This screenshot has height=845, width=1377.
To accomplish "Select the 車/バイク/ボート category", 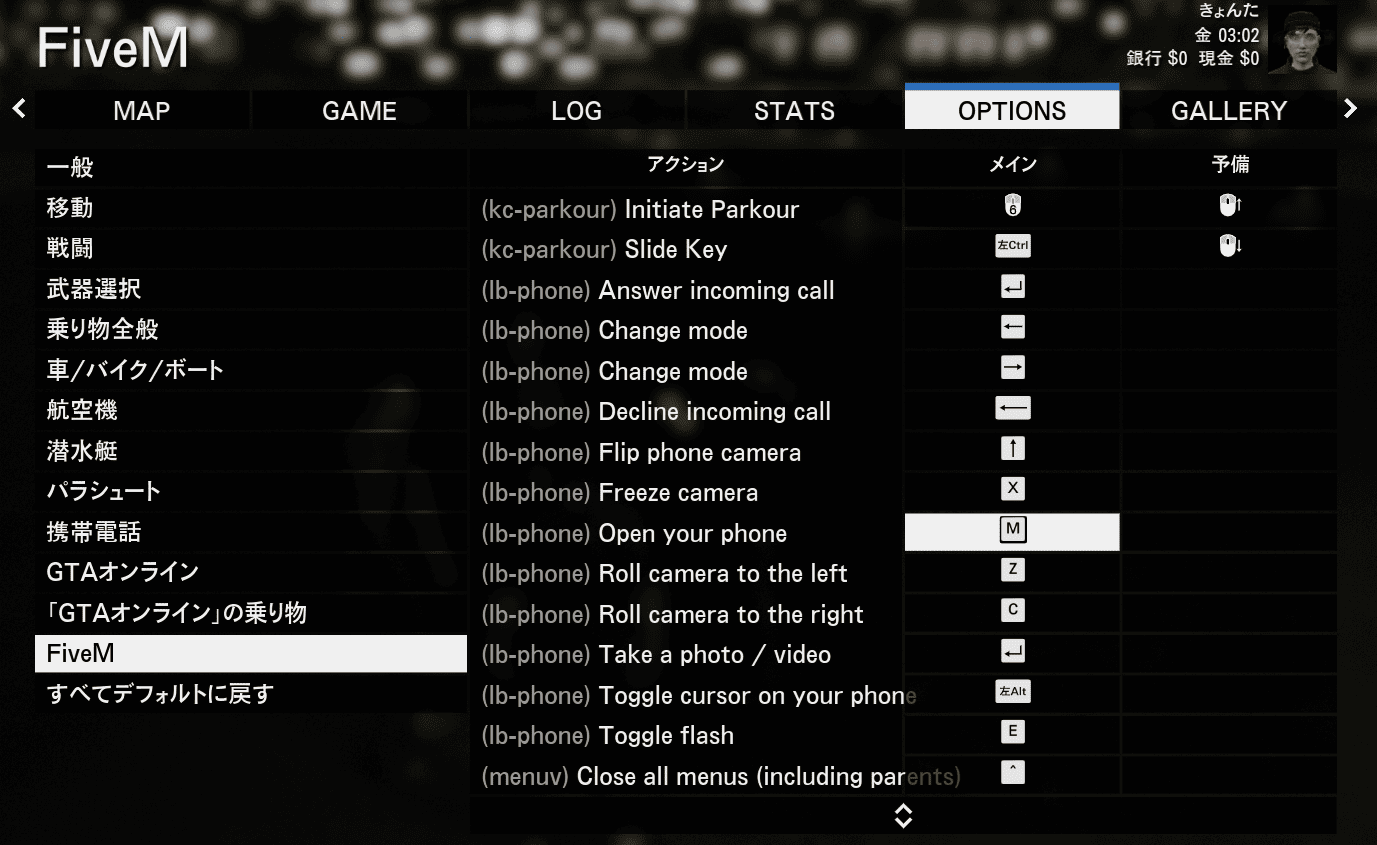I will pos(135,370).
